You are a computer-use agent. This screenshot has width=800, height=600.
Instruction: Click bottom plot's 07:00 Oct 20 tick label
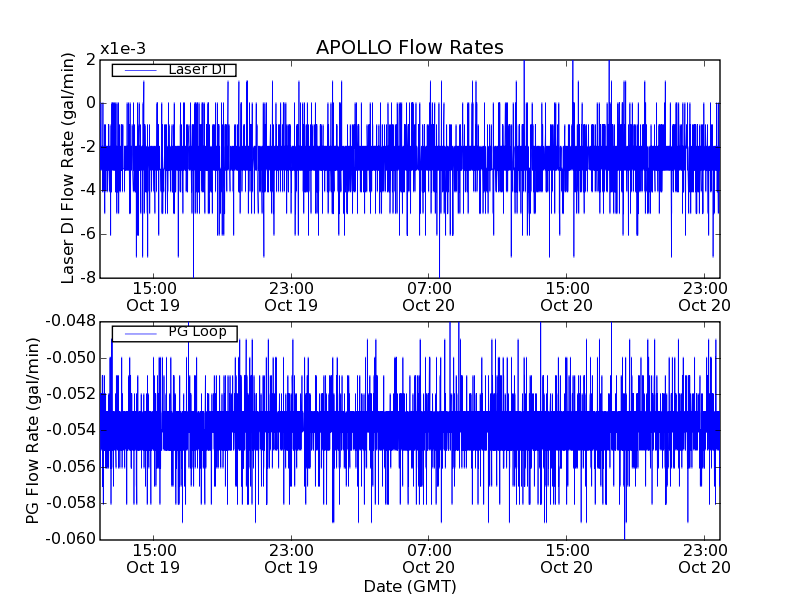coord(429,559)
